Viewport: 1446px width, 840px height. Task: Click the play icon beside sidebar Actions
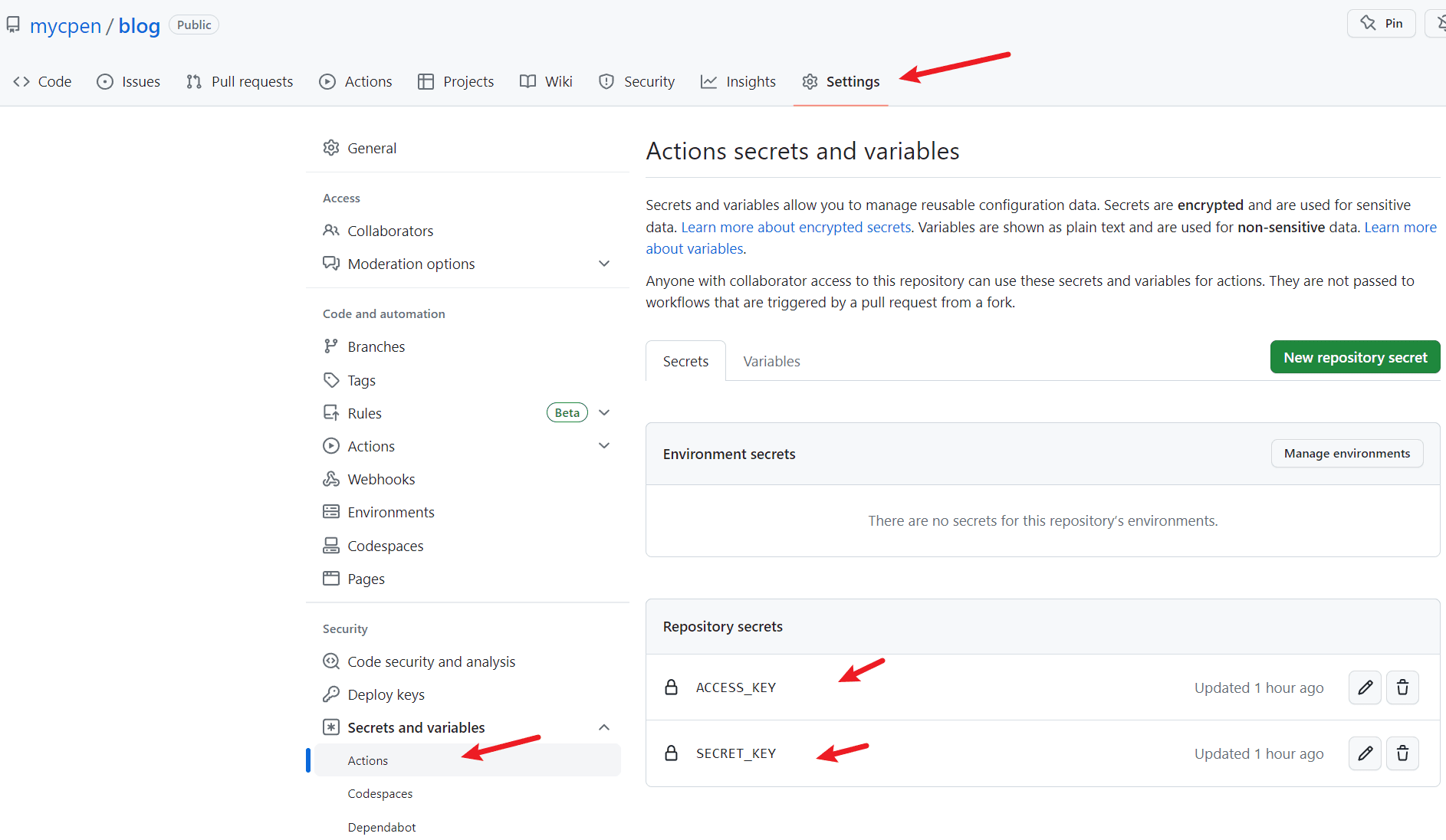(x=331, y=446)
